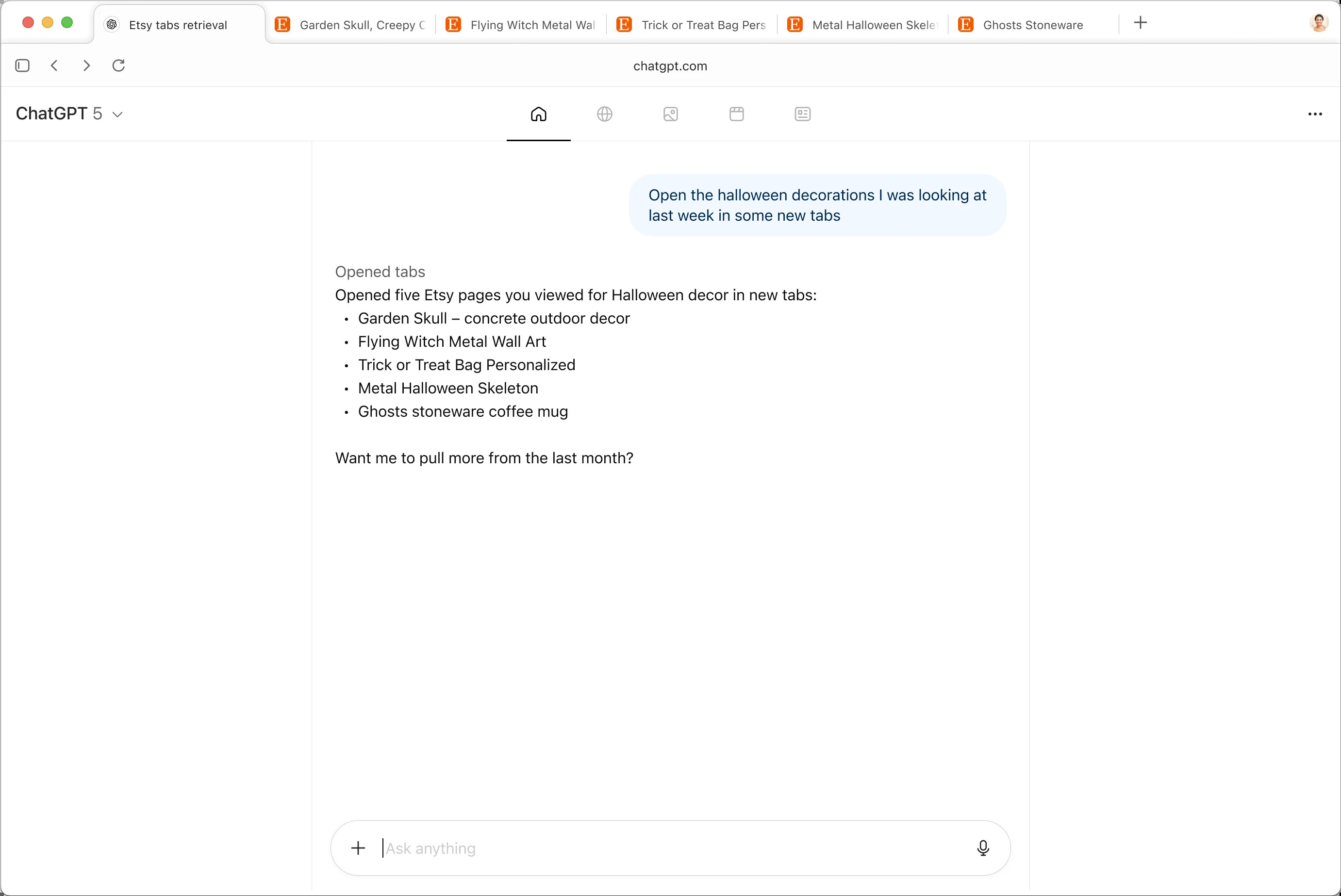Click the user profile avatar
The height and width of the screenshot is (896, 1341).
click(1319, 22)
